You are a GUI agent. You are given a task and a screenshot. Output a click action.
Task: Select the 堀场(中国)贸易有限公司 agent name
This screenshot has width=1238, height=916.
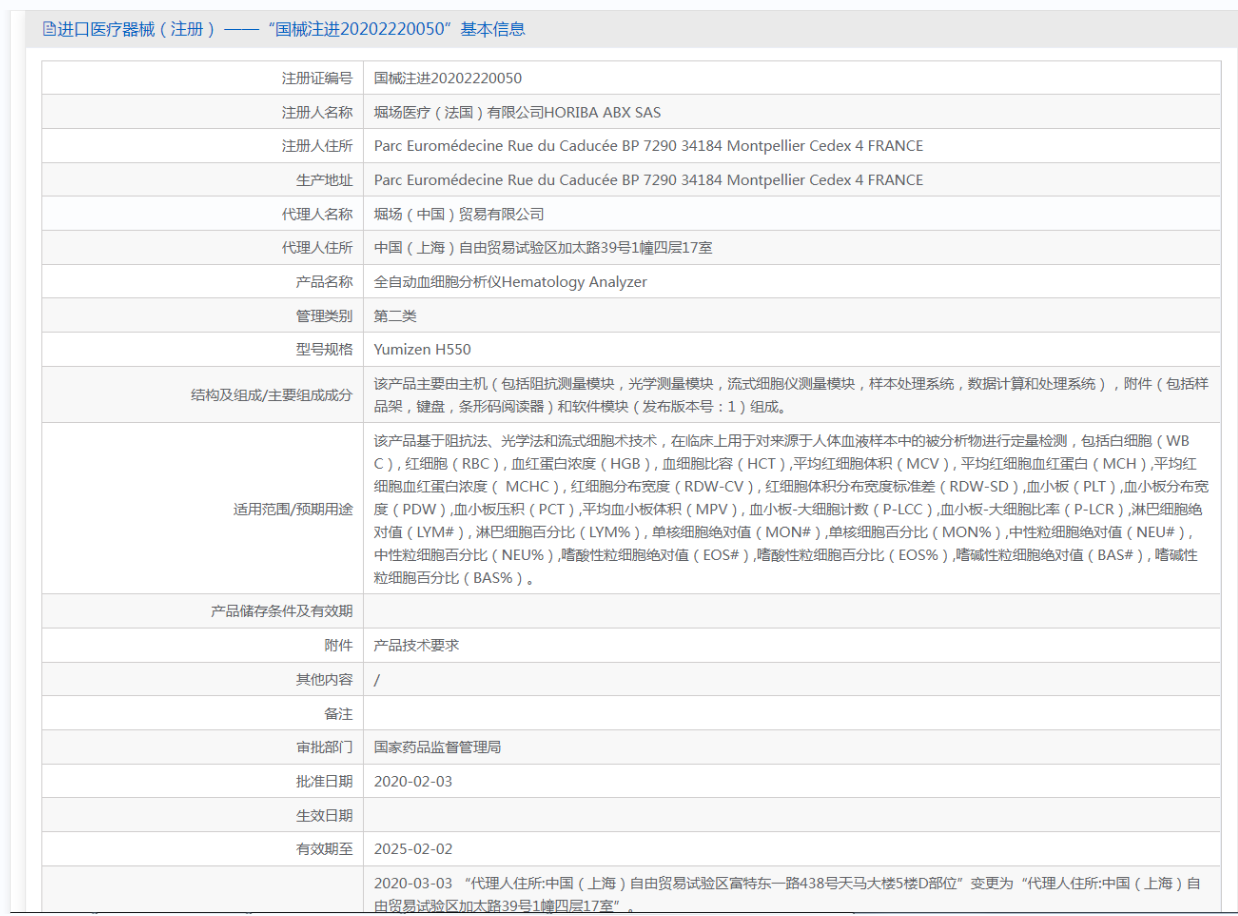[x=459, y=214]
